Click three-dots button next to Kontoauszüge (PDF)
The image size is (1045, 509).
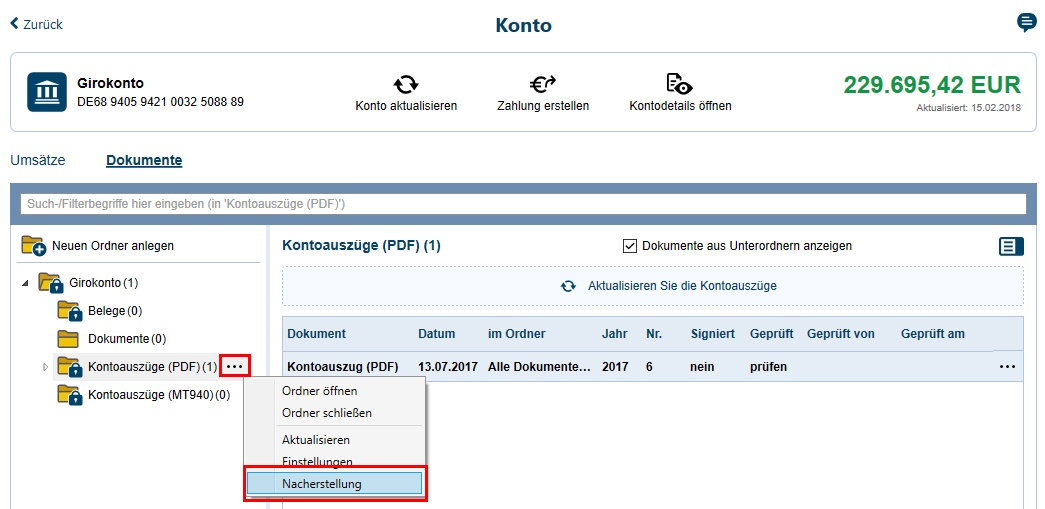click(235, 367)
